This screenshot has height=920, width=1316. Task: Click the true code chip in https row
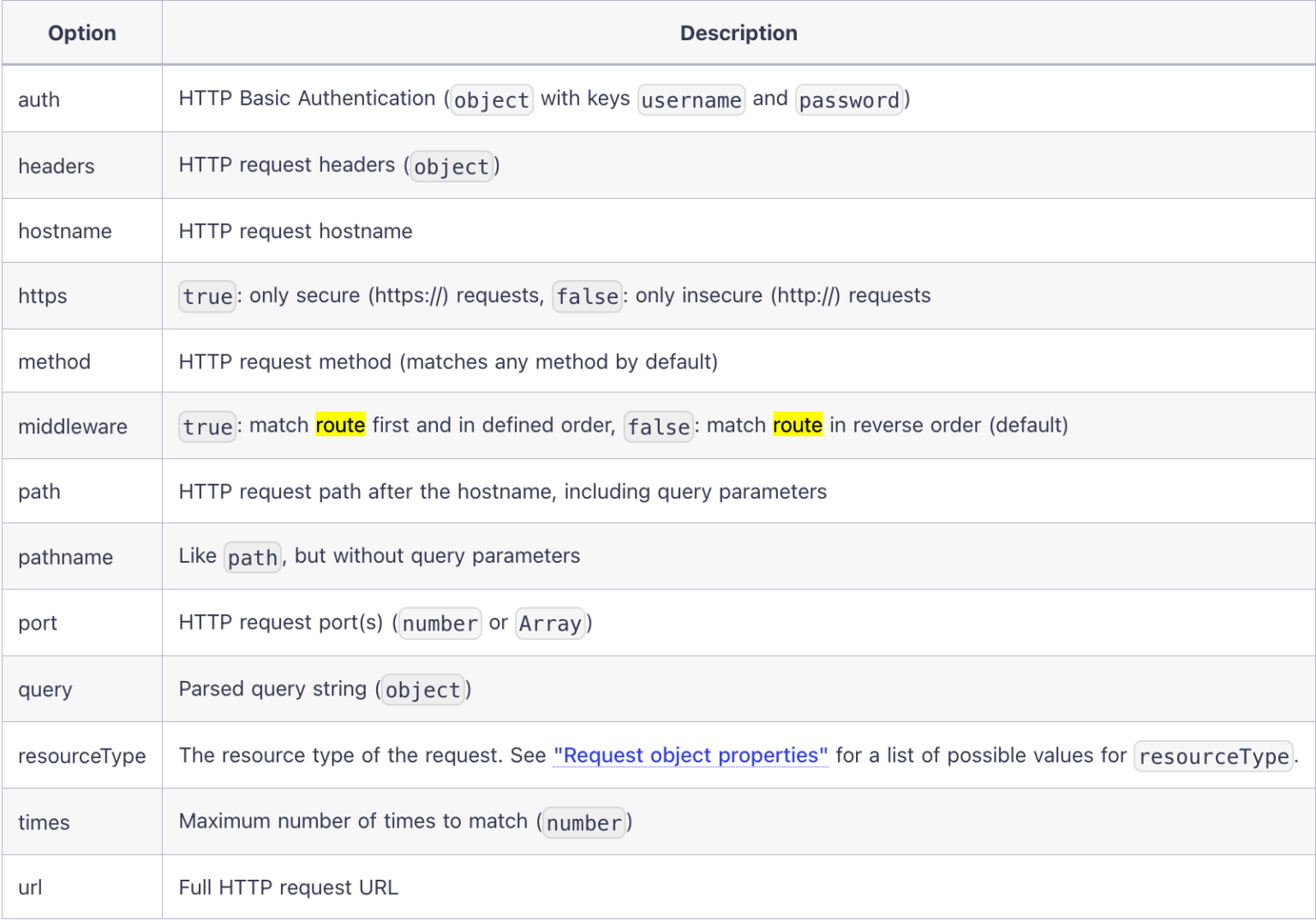(206, 296)
